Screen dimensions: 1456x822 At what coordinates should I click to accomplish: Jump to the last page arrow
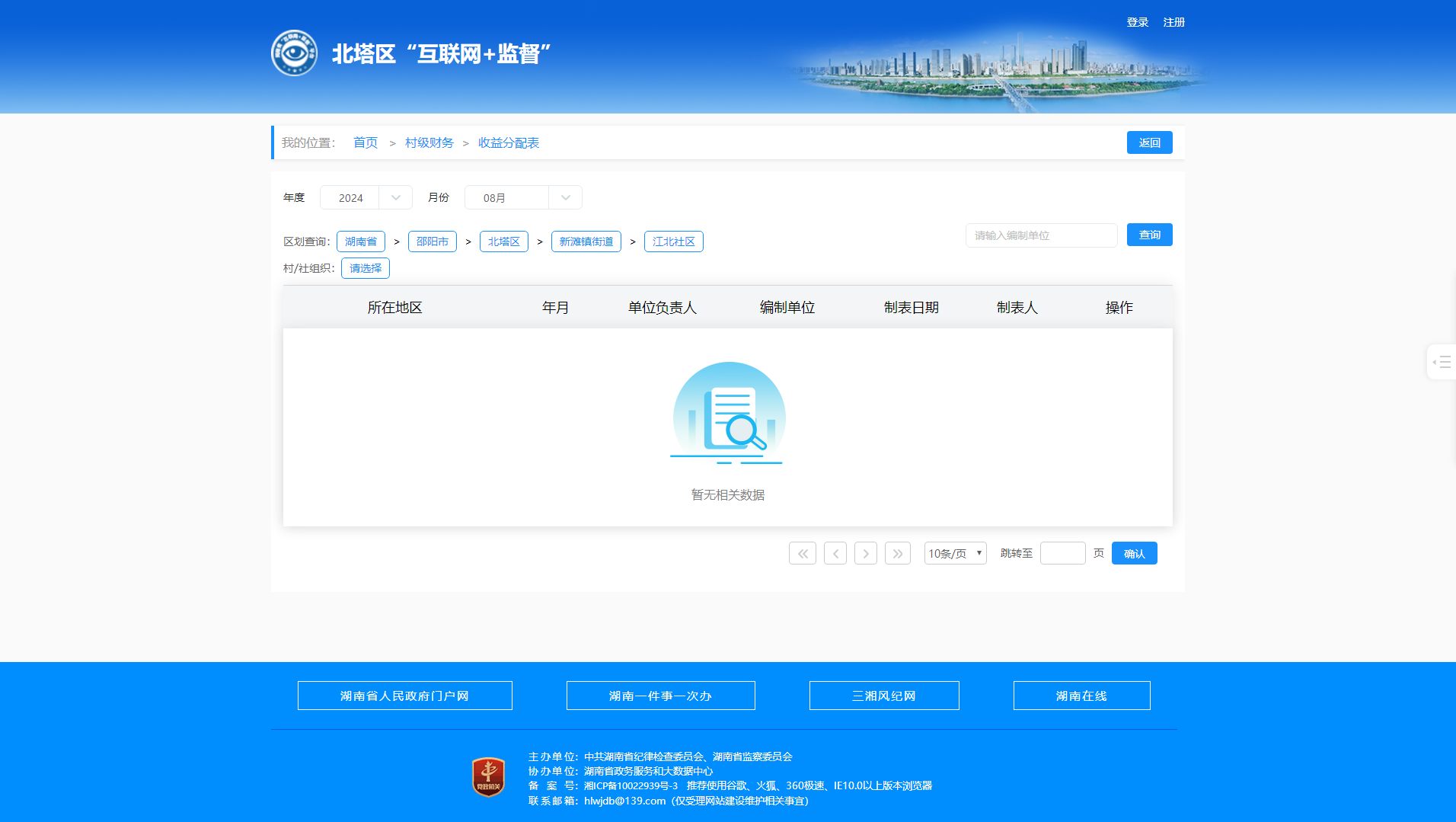(897, 553)
